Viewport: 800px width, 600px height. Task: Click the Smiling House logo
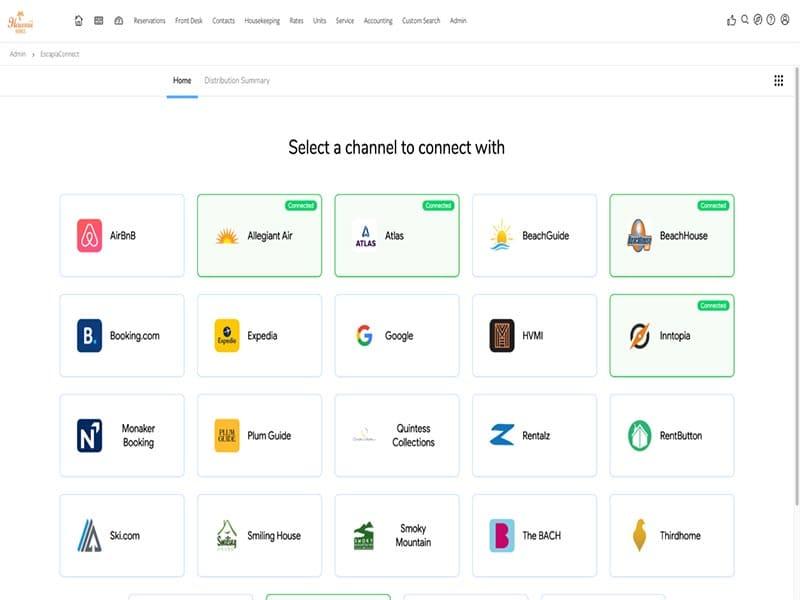pyautogui.click(x=227, y=535)
